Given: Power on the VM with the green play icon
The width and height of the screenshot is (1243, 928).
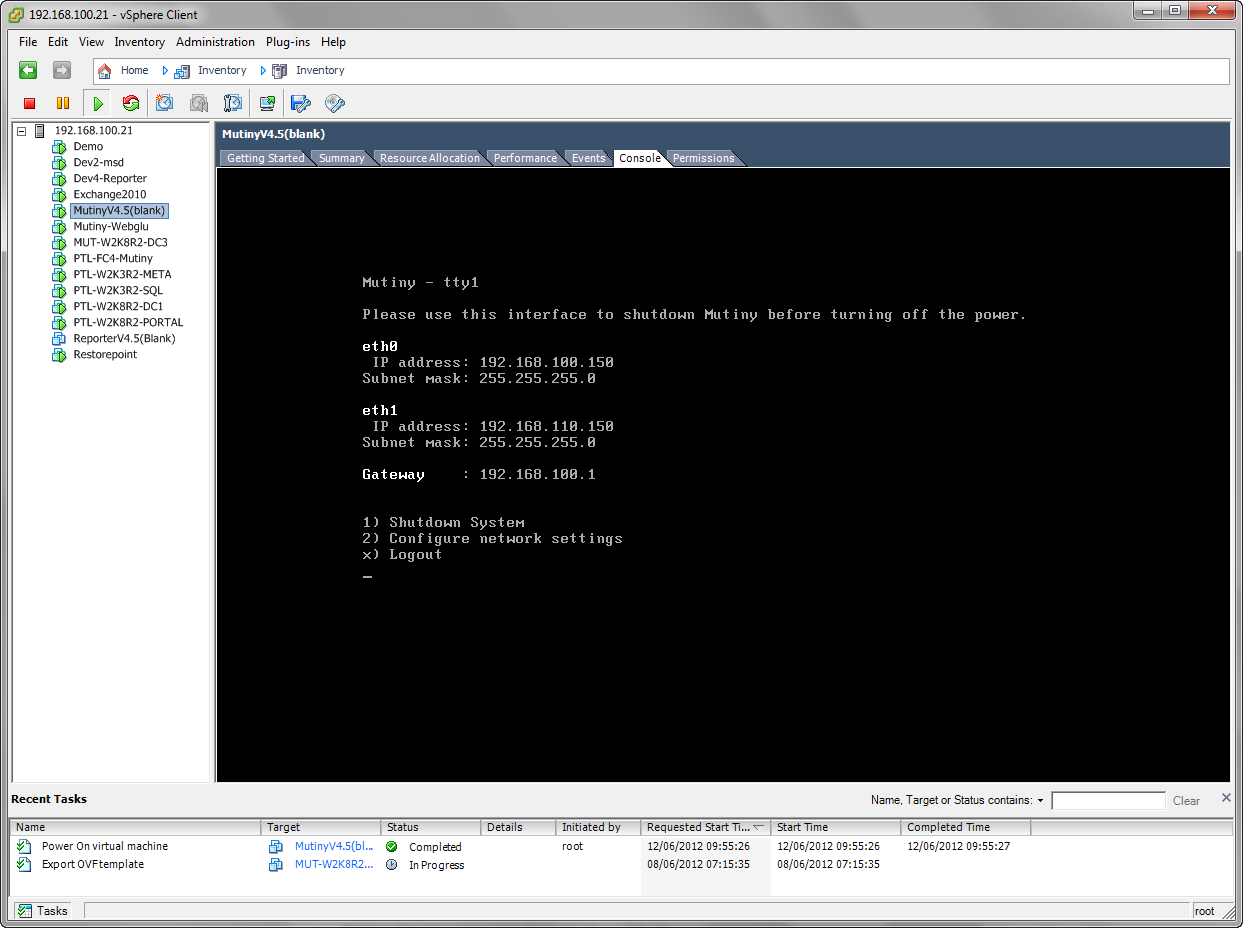Looking at the screenshot, I should click(97, 103).
